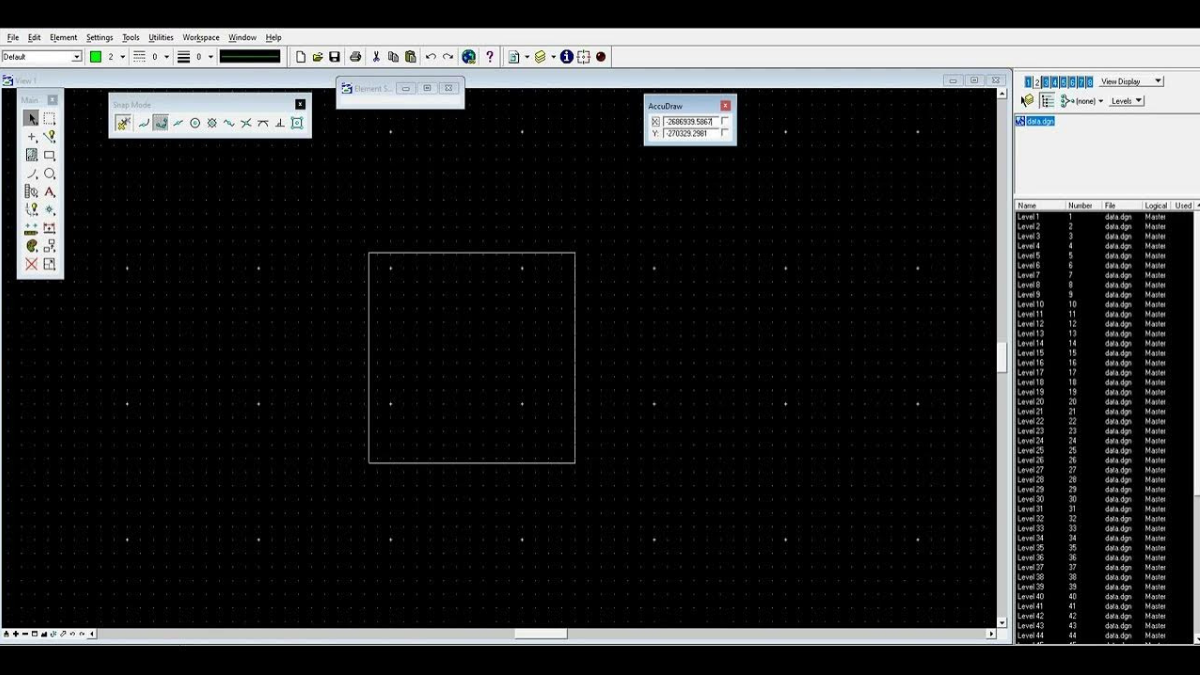Click the Save floppy disk icon

click(335, 57)
